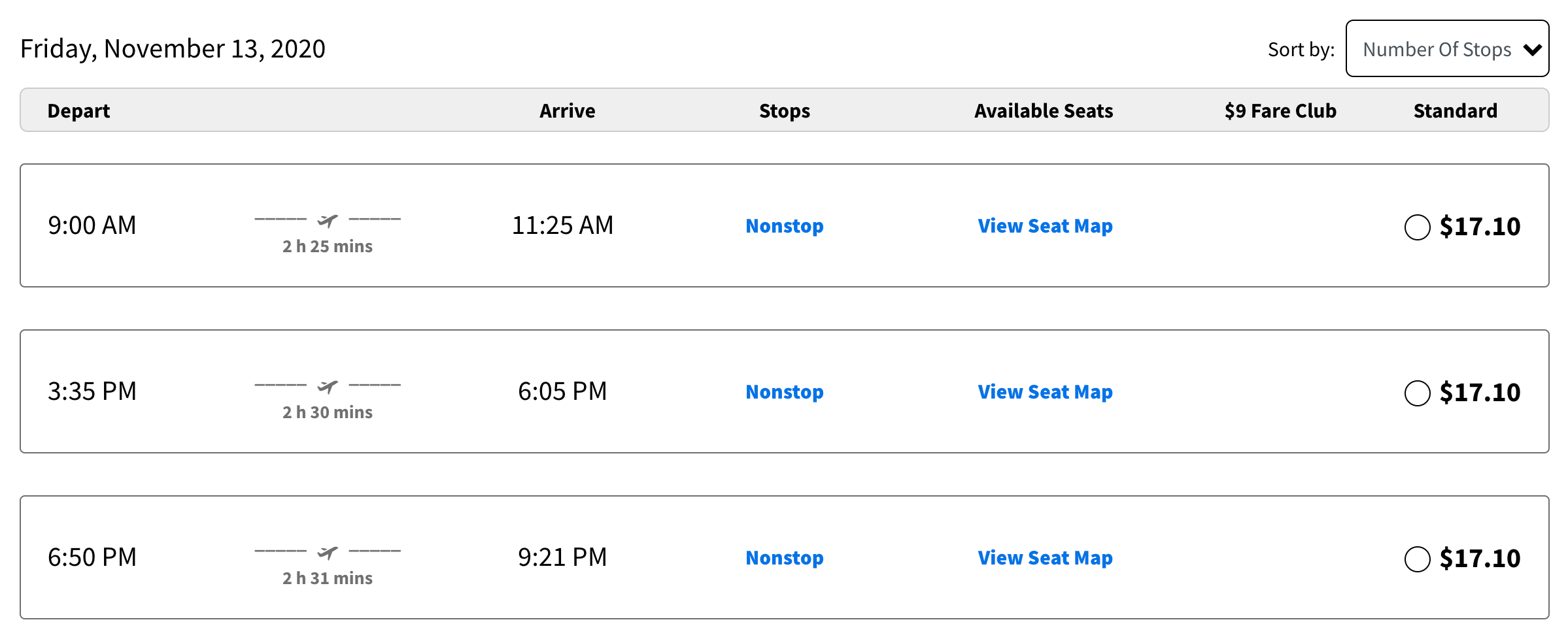Open the Number Of Stops sort dropdown

tap(1447, 48)
